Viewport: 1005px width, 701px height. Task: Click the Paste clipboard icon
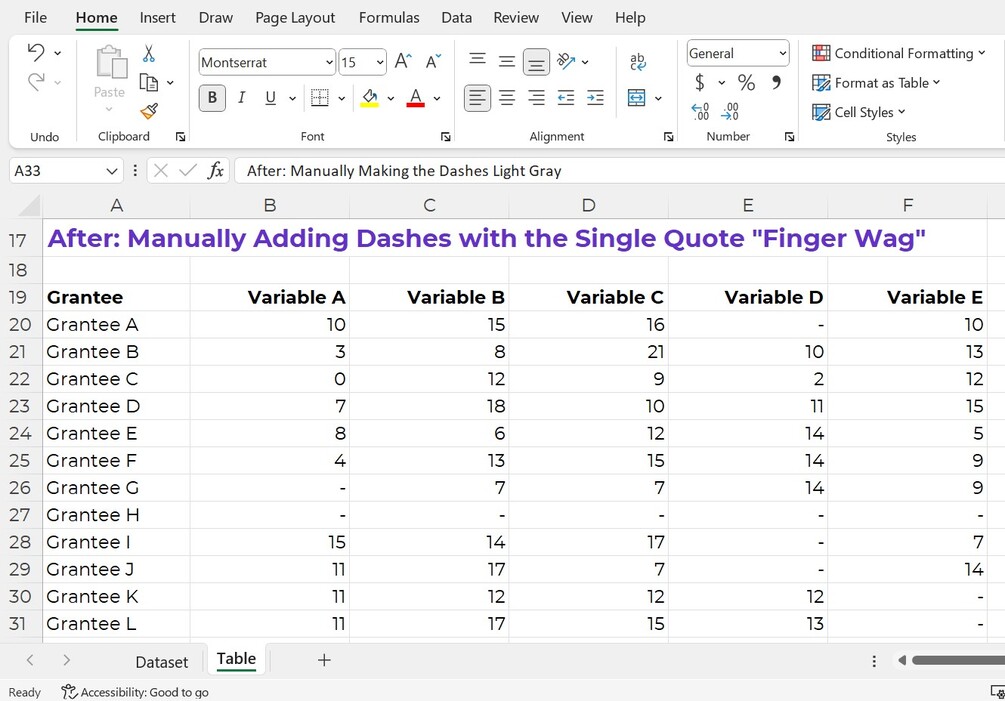pyautogui.click(x=110, y=62)
